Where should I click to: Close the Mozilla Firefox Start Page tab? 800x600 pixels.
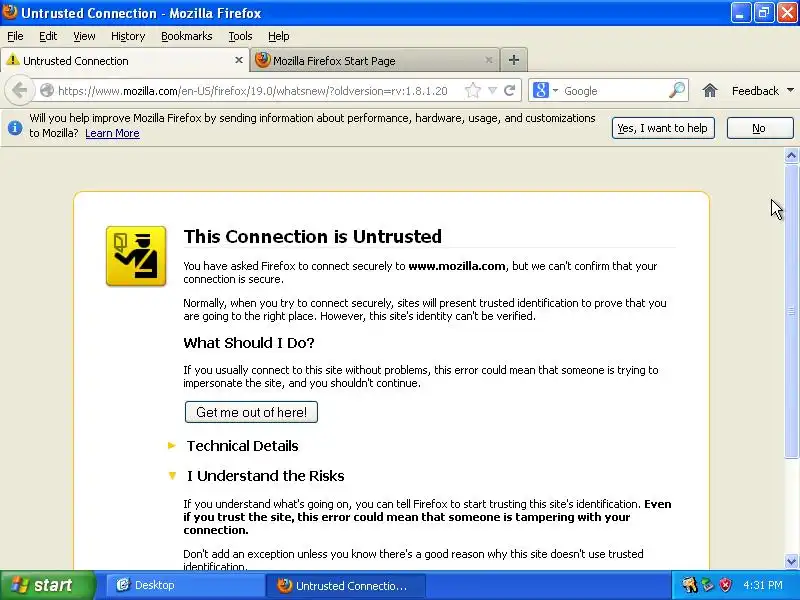(x=488, y=60)
